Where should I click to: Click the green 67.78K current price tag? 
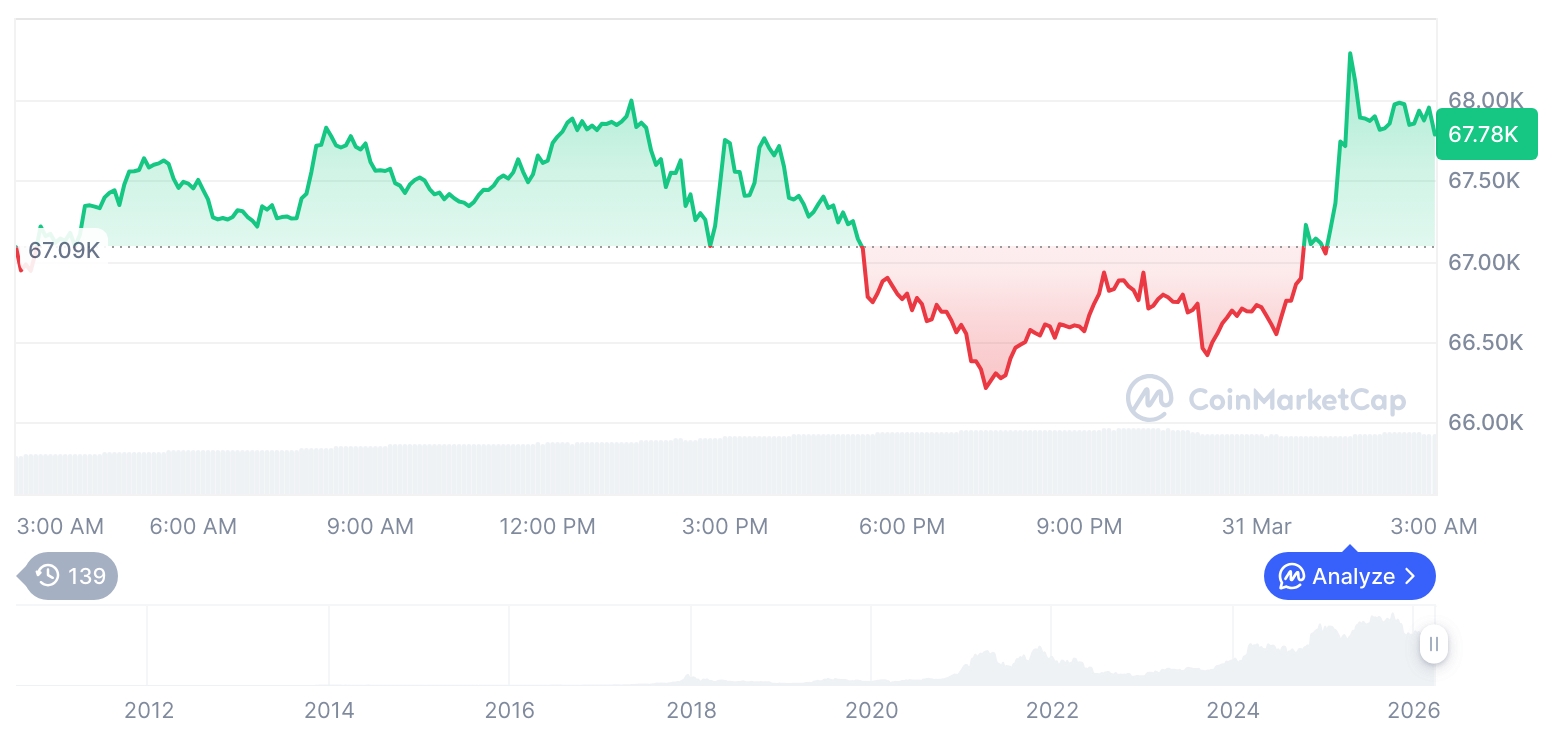tap(1484, 135)
